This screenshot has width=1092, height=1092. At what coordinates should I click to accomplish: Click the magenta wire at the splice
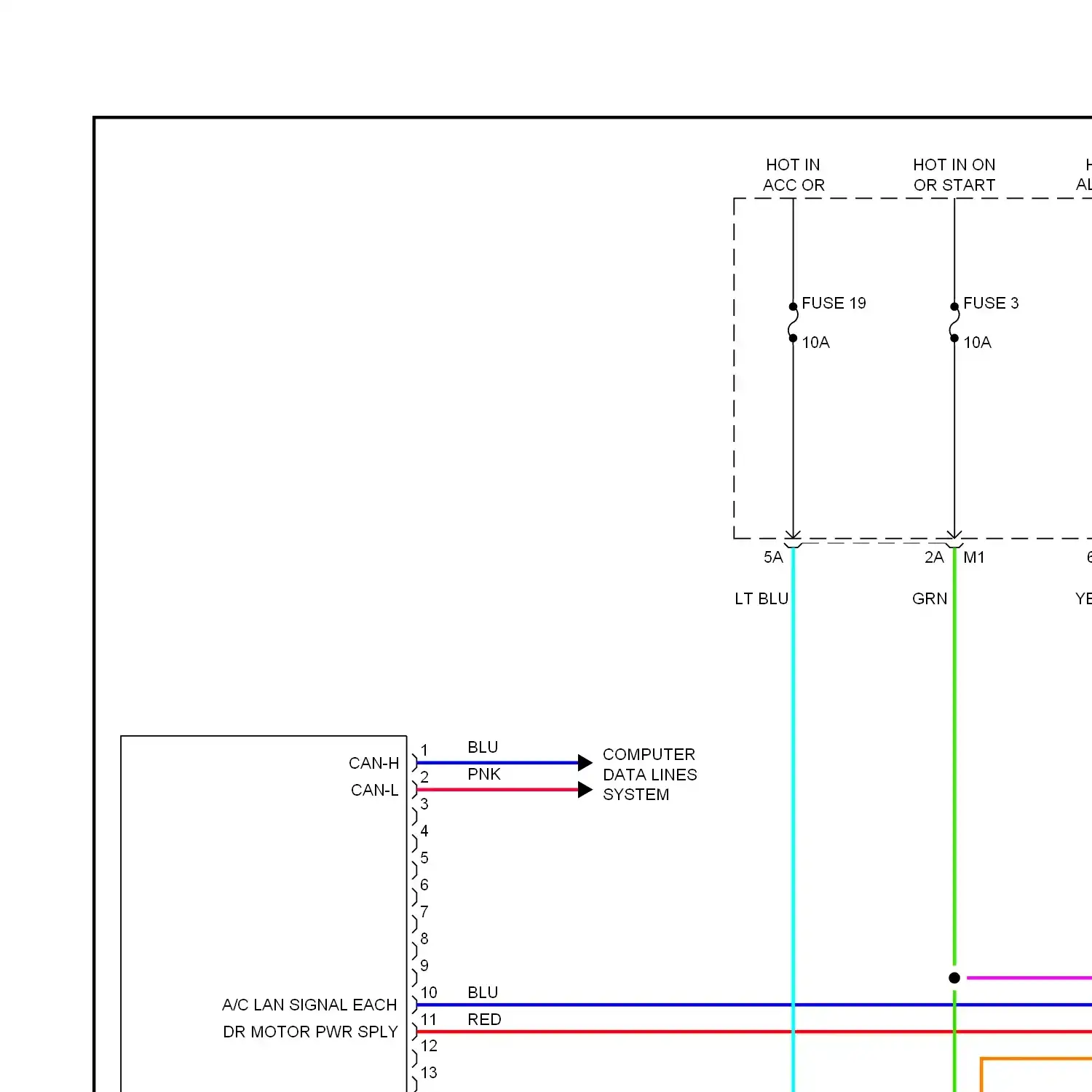(1029, 978)
